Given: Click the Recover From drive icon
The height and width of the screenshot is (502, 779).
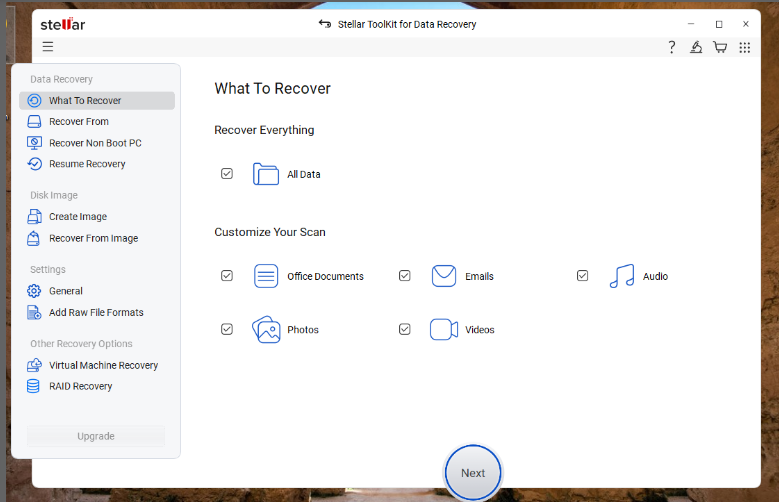Looking at the screenshot, I should [34, 122].
